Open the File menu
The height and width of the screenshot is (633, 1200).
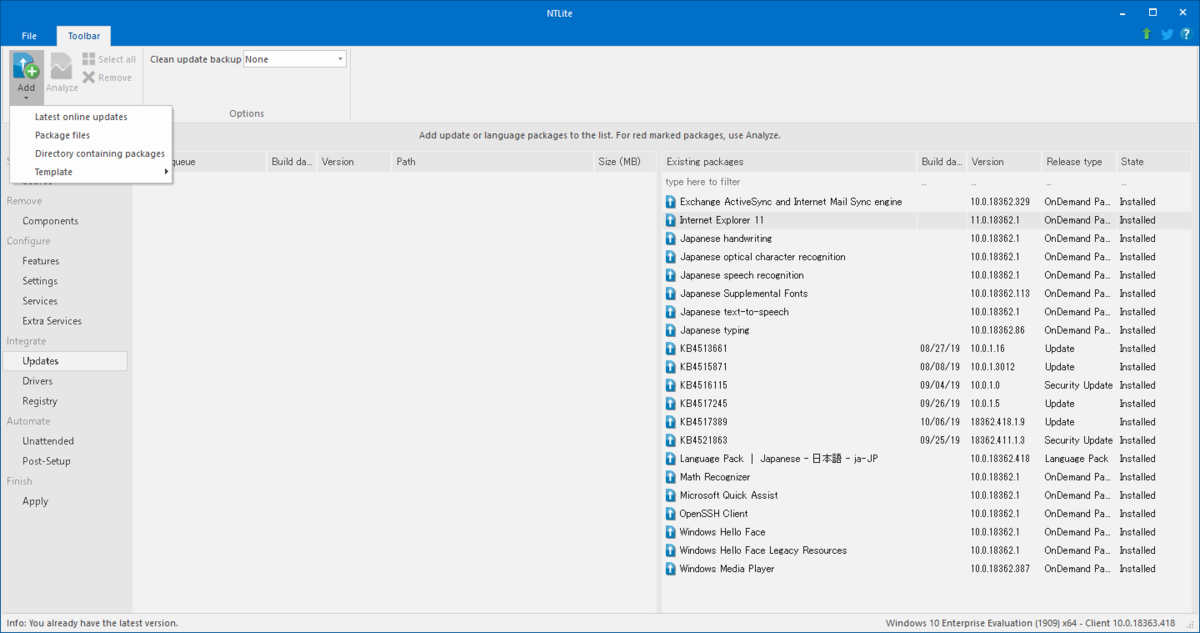pos(29,36)
